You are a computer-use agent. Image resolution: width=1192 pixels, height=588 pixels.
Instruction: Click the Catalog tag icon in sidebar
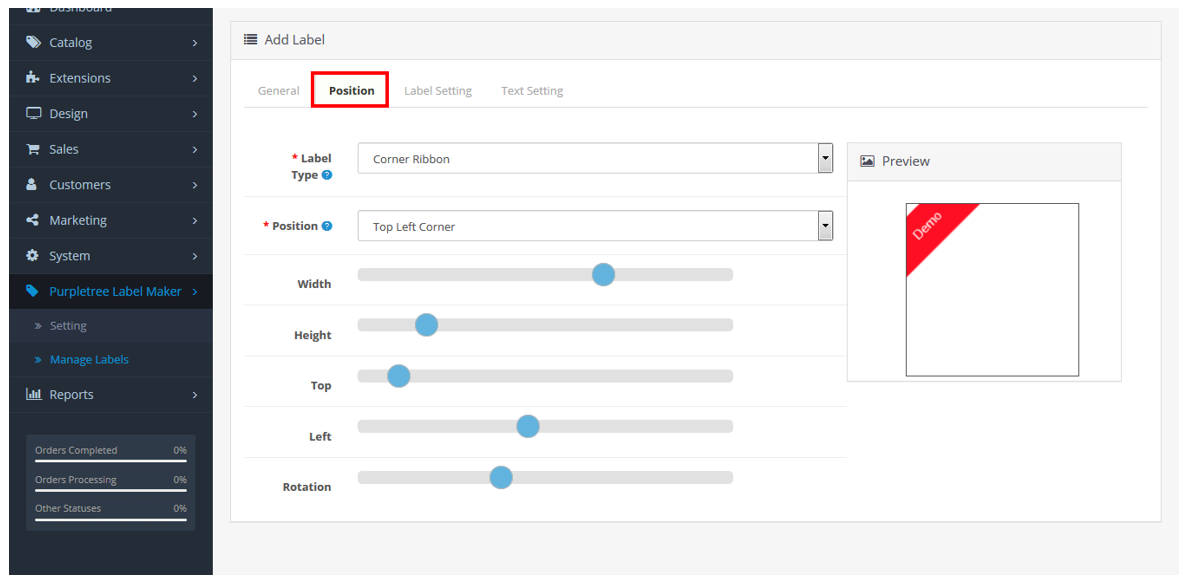[33, 43]
